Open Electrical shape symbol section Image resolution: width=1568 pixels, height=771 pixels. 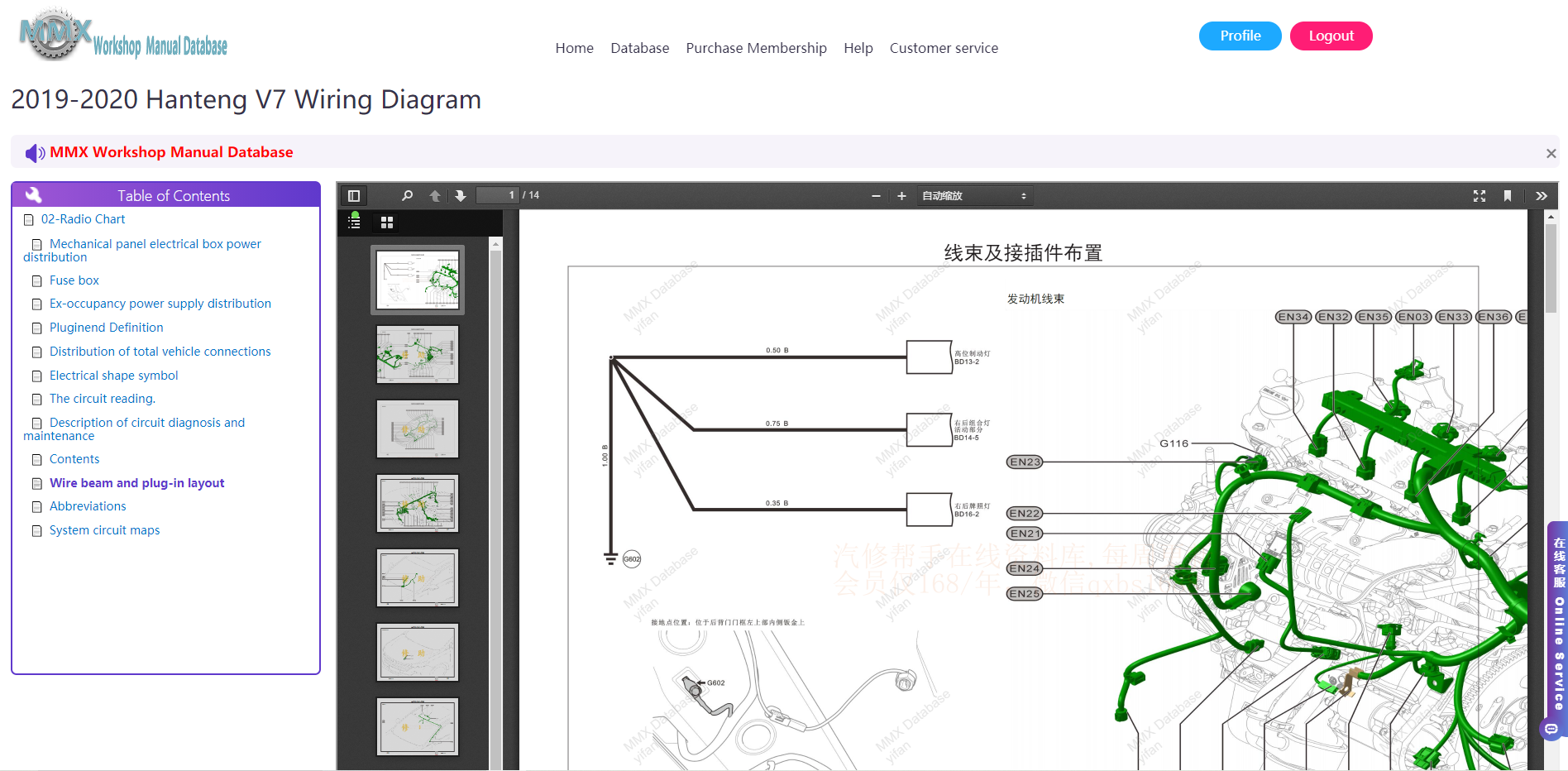coord(114,376)
